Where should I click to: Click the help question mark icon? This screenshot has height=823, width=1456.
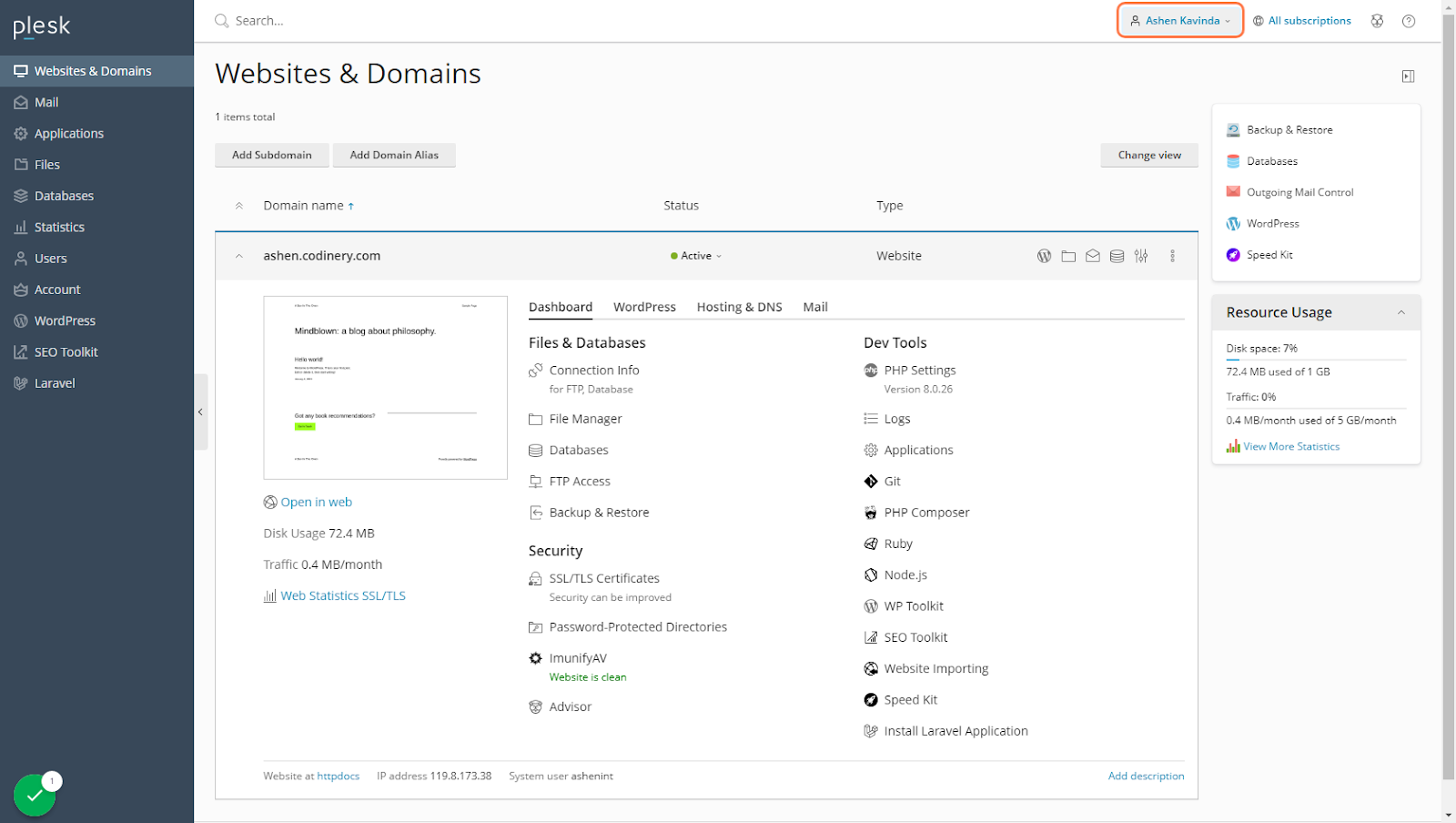(1409, 21)
